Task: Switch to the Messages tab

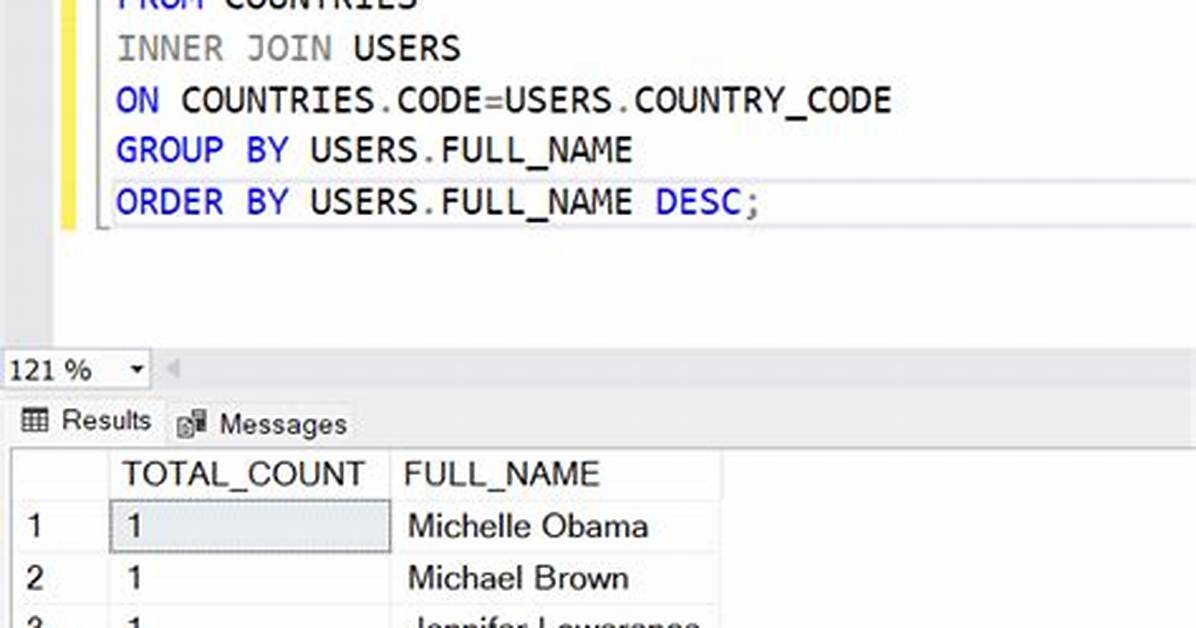Action: click(x=262, y=423)
